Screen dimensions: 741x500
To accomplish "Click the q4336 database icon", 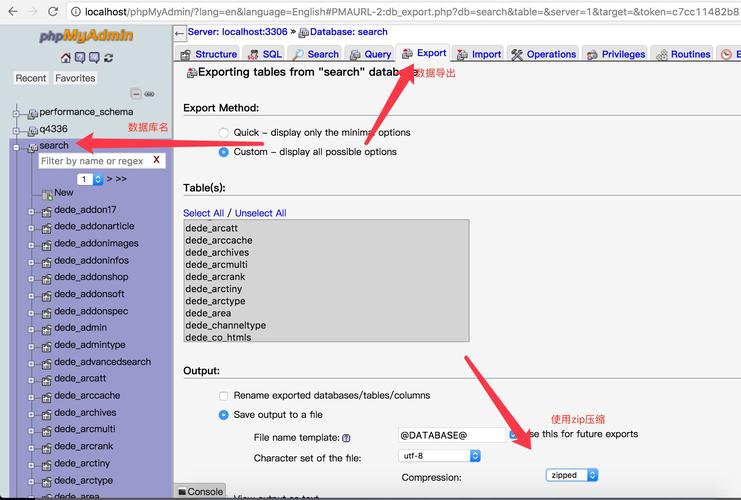I will (x=33, y=130).
